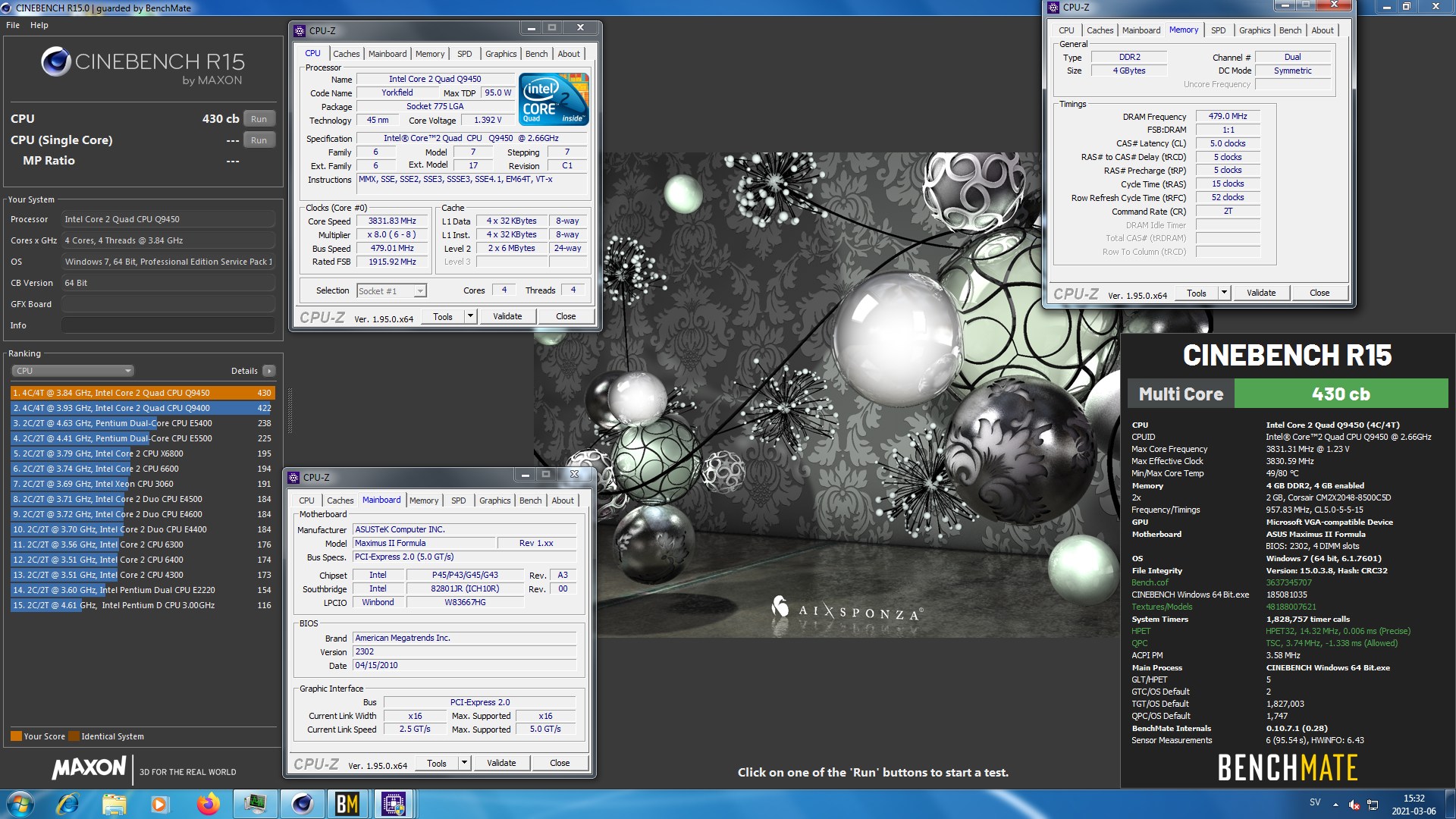The image size is (1456, 819).
Task: Click the Info field under Your System
Action: click(168, 325)
